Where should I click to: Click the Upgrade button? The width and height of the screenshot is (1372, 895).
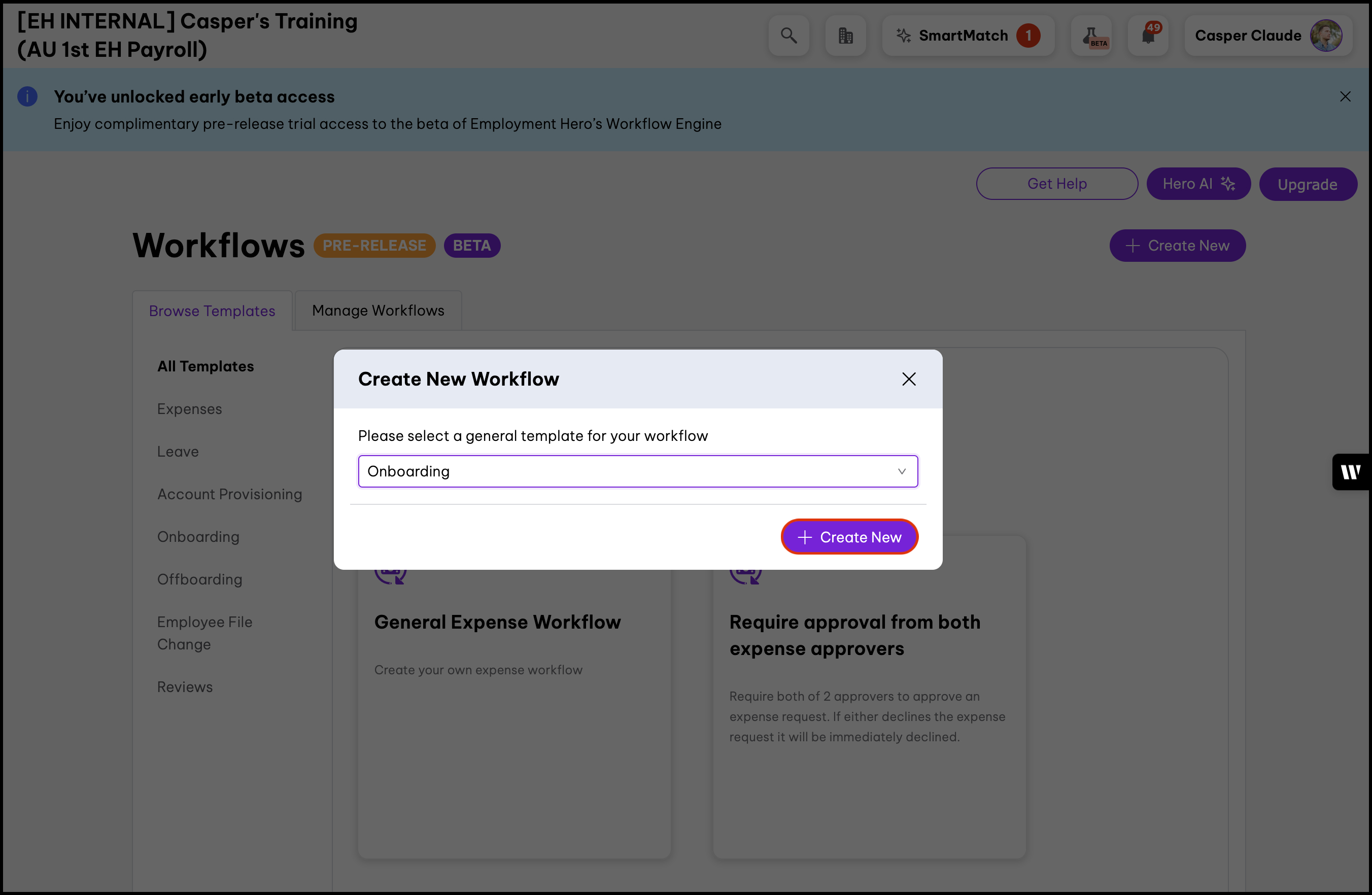tap(1307, 184)
